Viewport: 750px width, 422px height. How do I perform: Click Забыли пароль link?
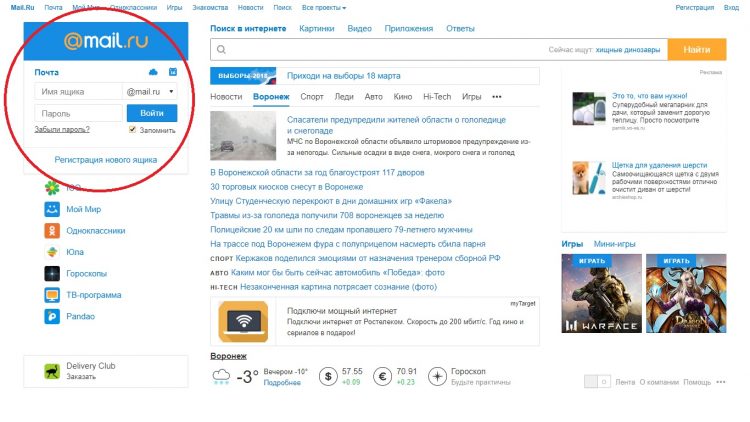[62, 129]
